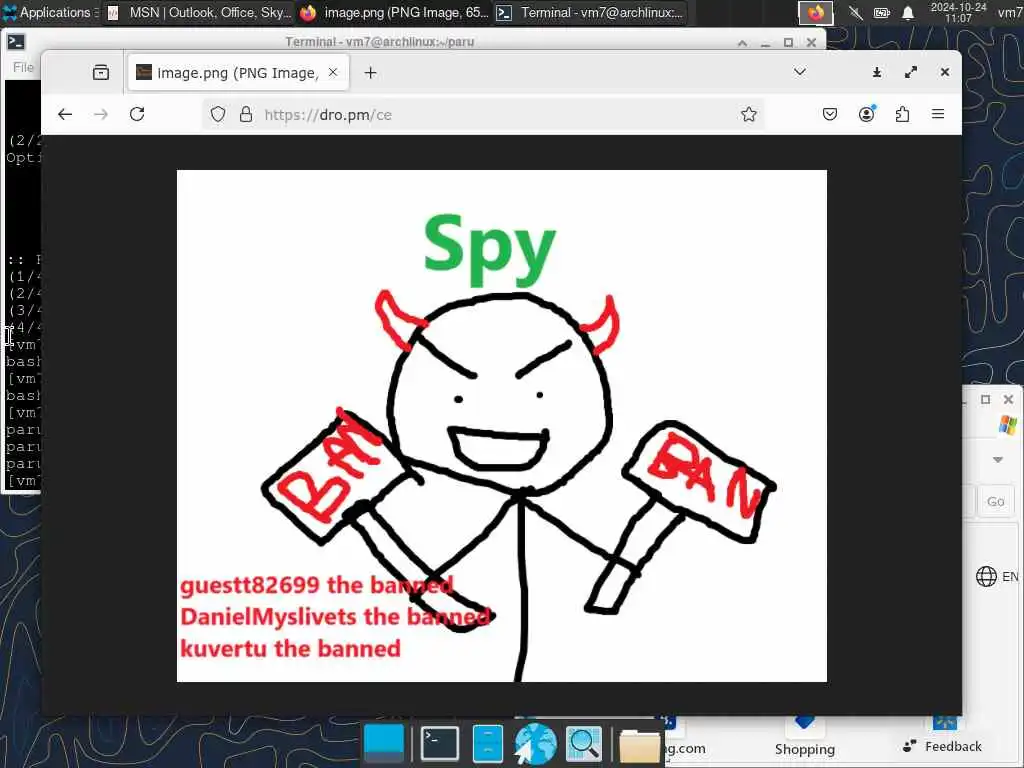Close the image.png tab

333,72
